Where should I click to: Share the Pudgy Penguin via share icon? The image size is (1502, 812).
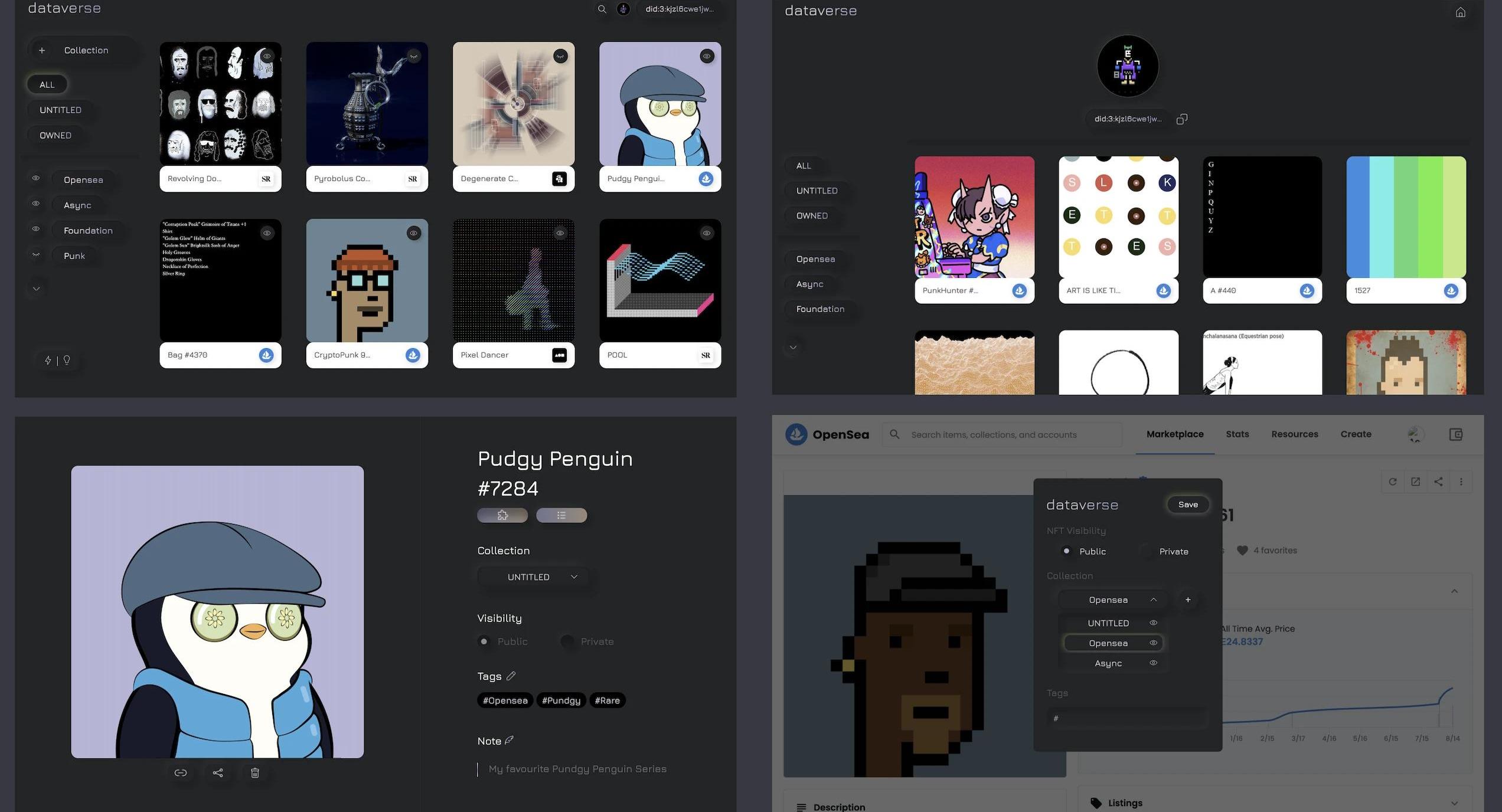[218, 772]
